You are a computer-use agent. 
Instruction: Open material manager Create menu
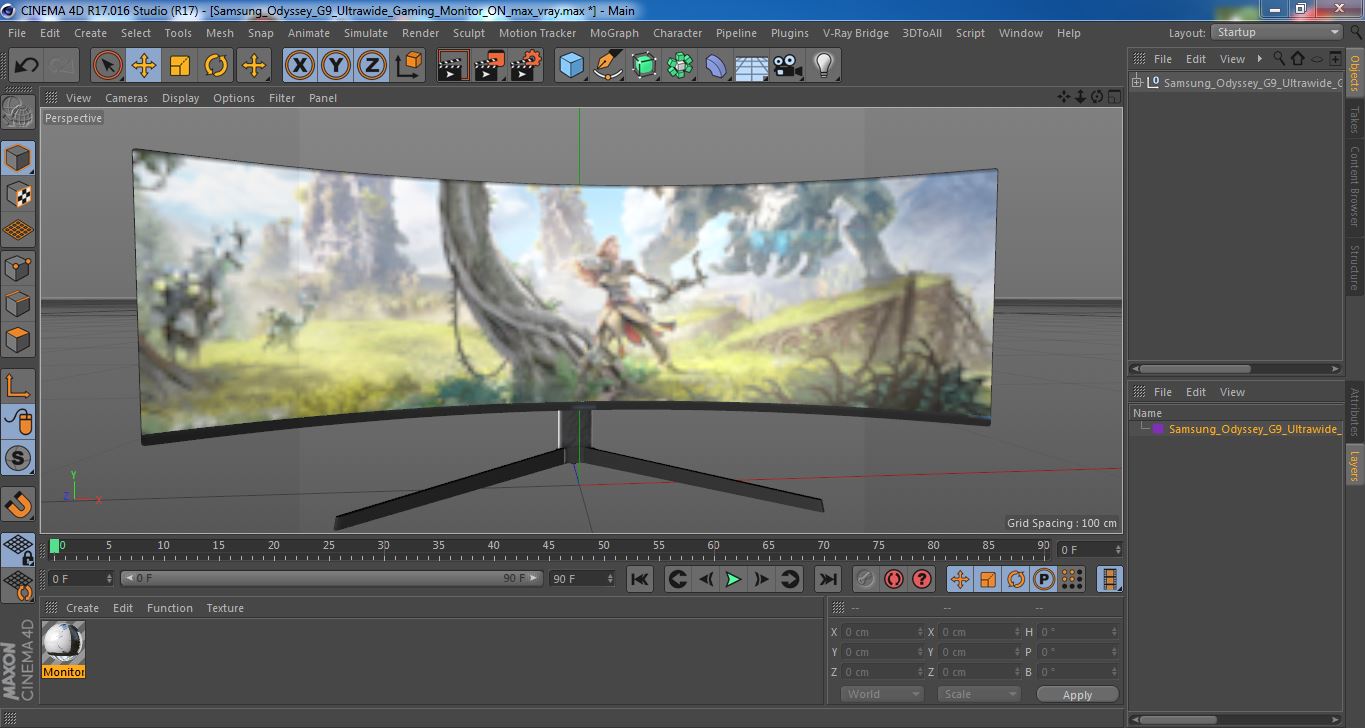83,608
